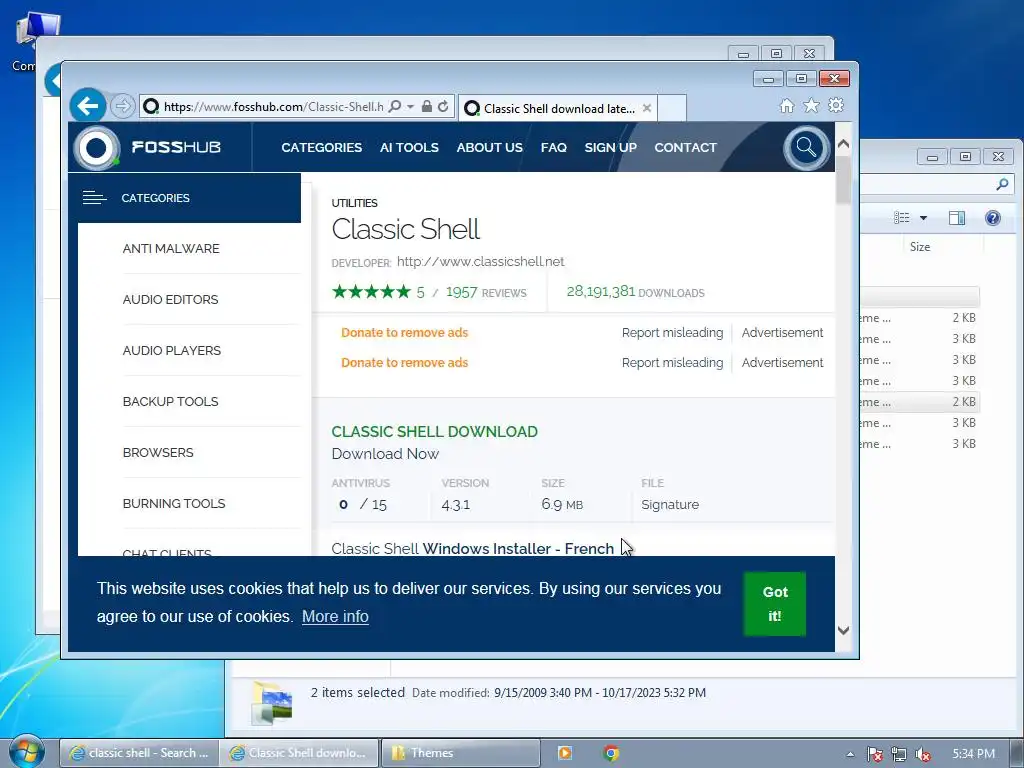Open developer link classicshell.net
Screen dimensions: 1024x768
[x=481, y=261]
